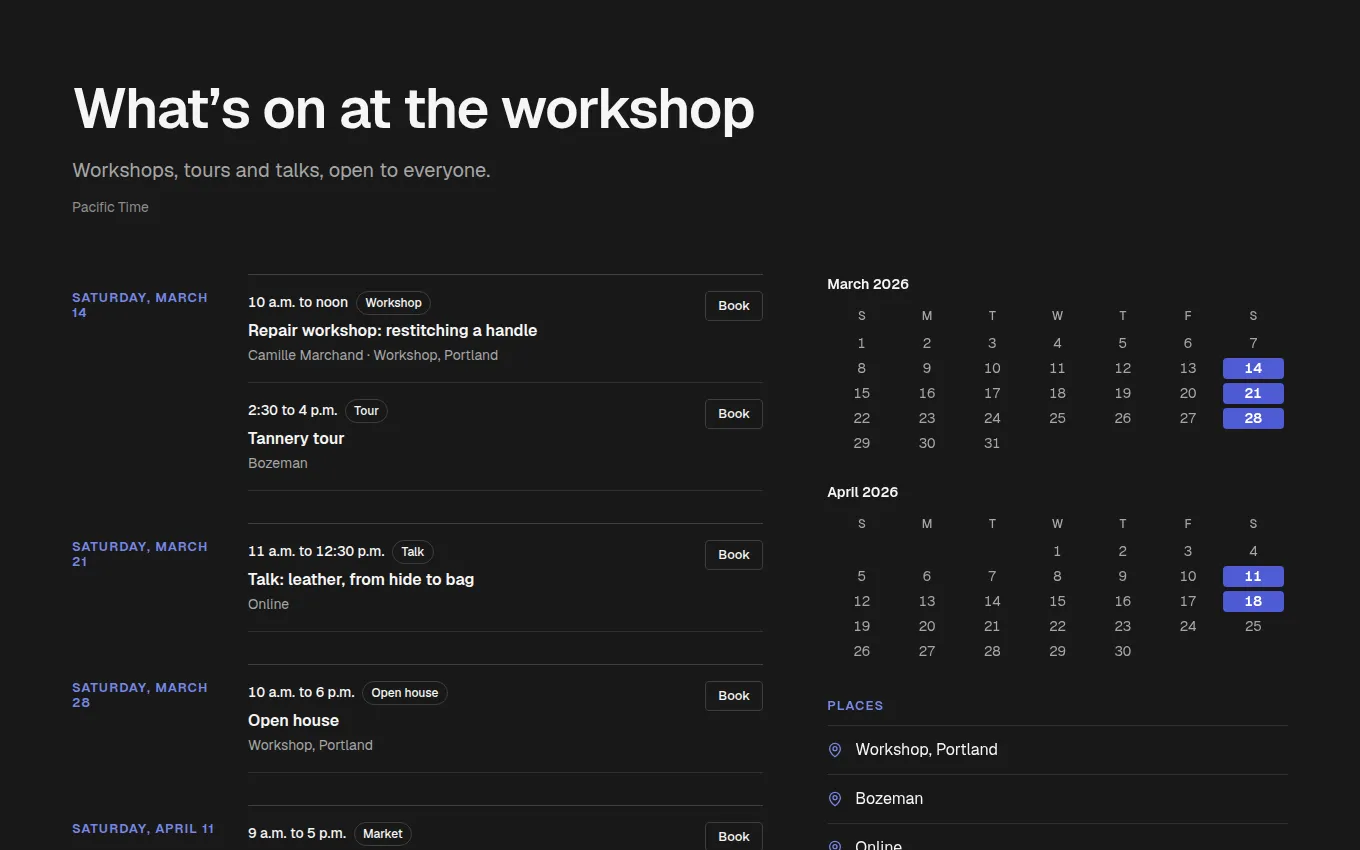Screen dimensions: 1360x850
Task: Select highlighted March 21 in the calendar
Action: (x=1253, y=393)
